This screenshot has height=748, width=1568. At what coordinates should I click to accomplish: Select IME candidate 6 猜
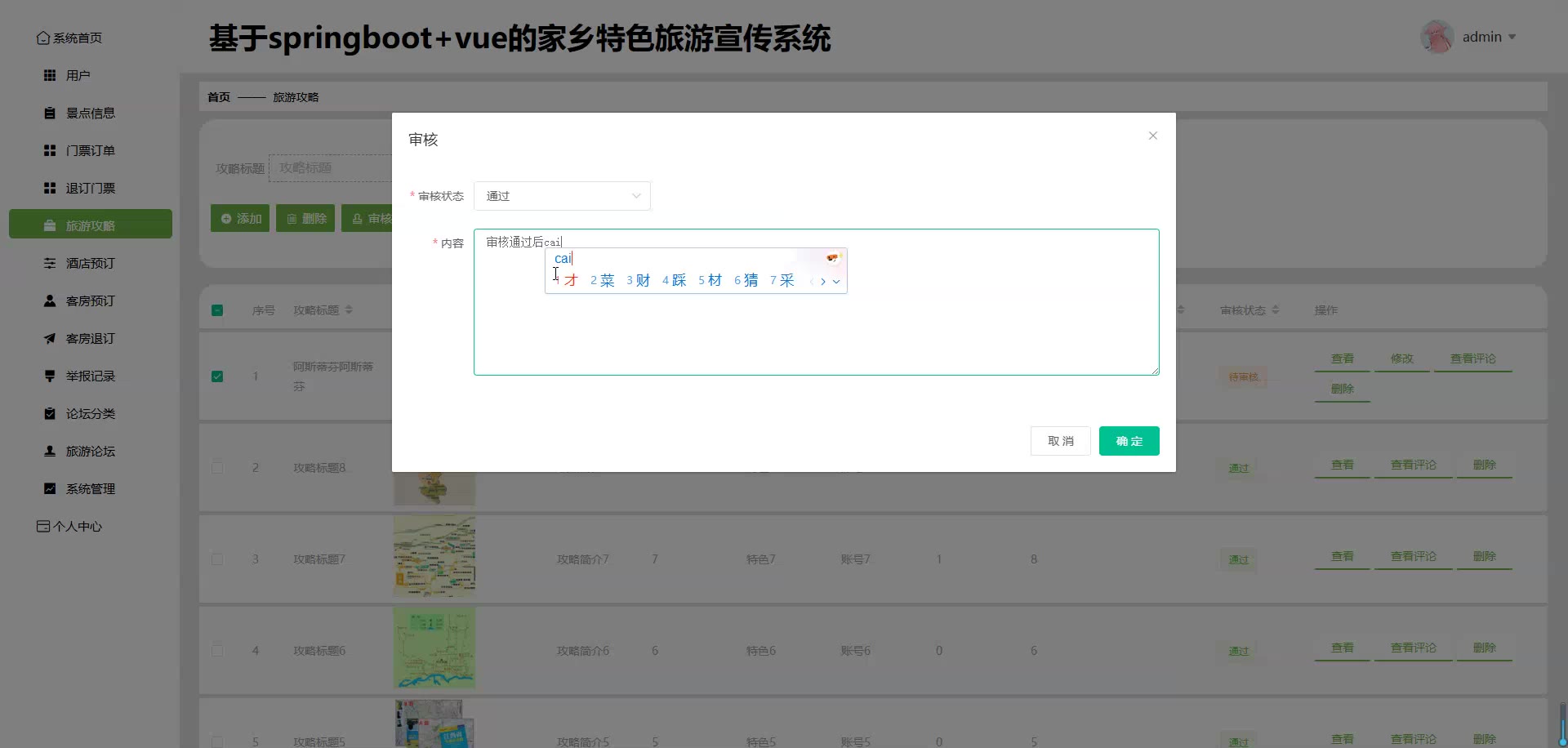click(746, 280)
